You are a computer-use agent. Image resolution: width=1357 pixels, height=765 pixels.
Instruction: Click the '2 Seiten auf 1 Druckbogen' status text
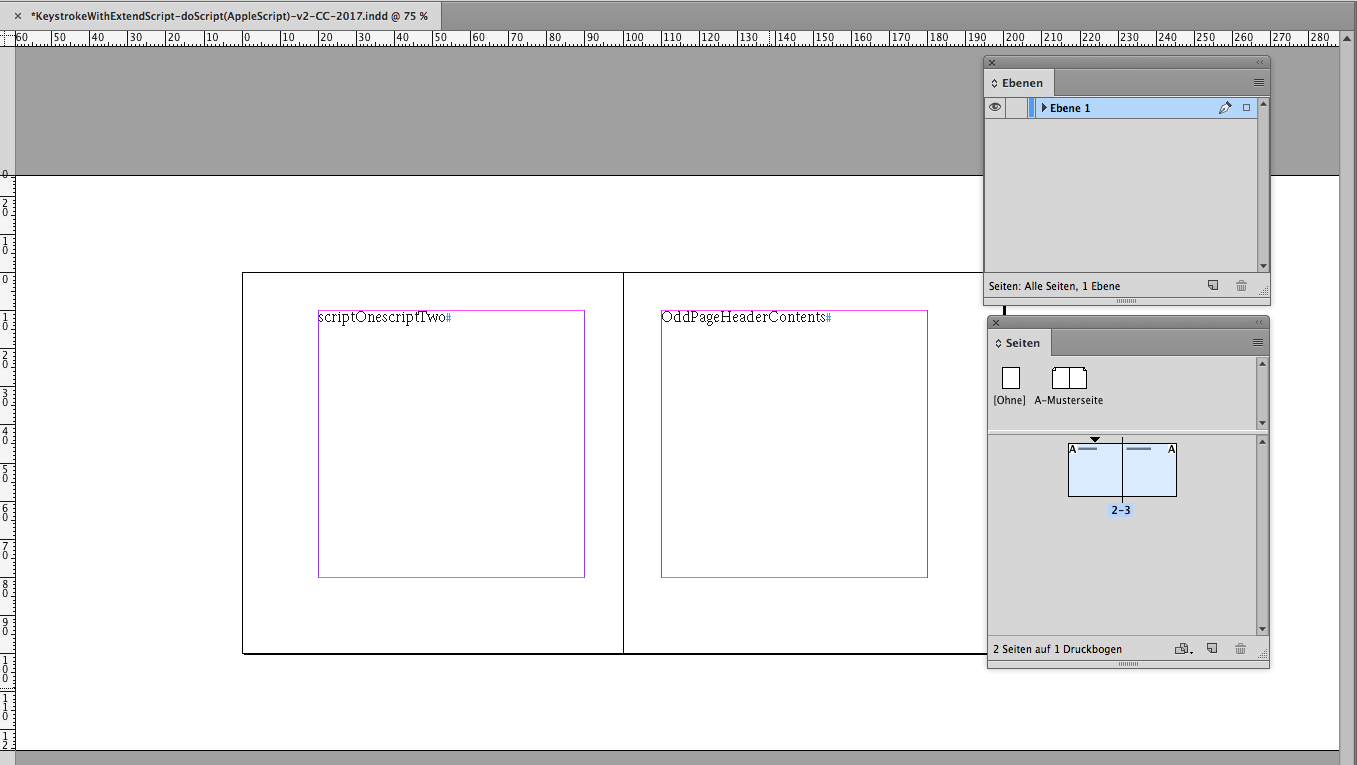pyautogui.click(x=1057, y=649)
